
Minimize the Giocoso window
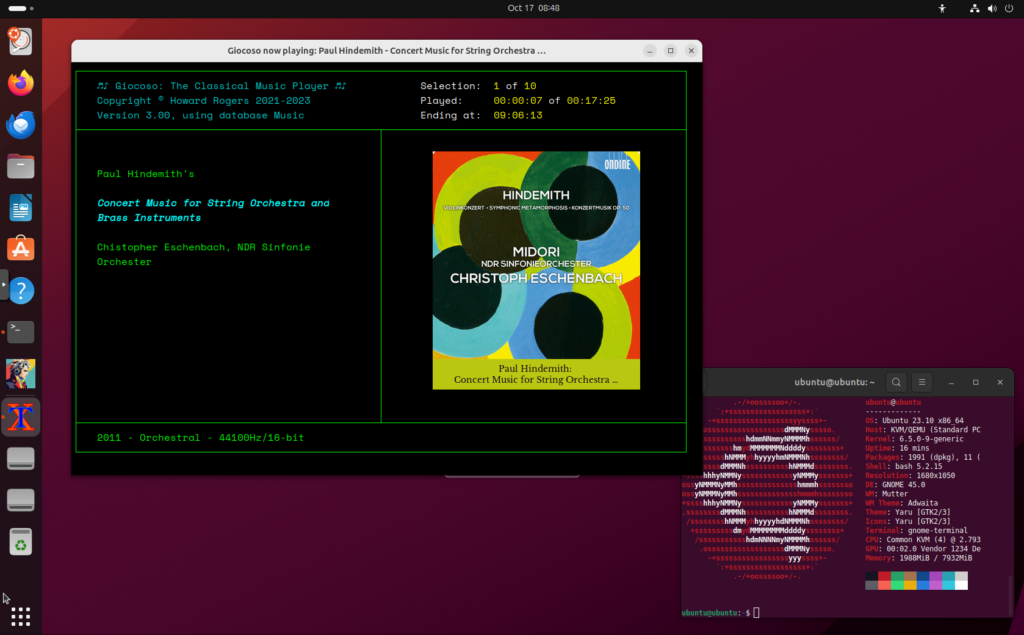tap(650, 51)
